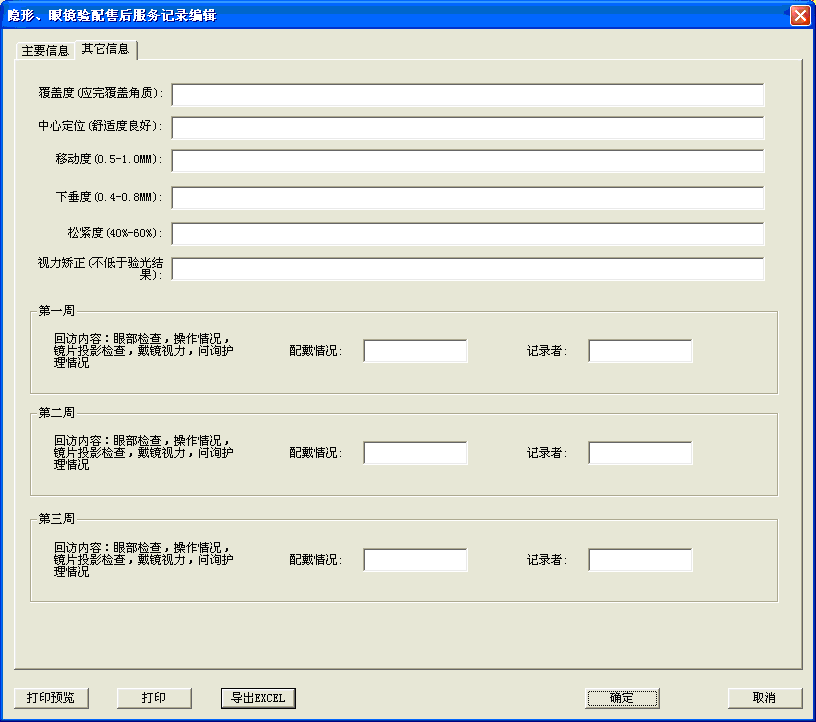Click the 移动度 (0.5-1.0MM) field
This screenshot has width=816, height=722.
coord(467,161)
